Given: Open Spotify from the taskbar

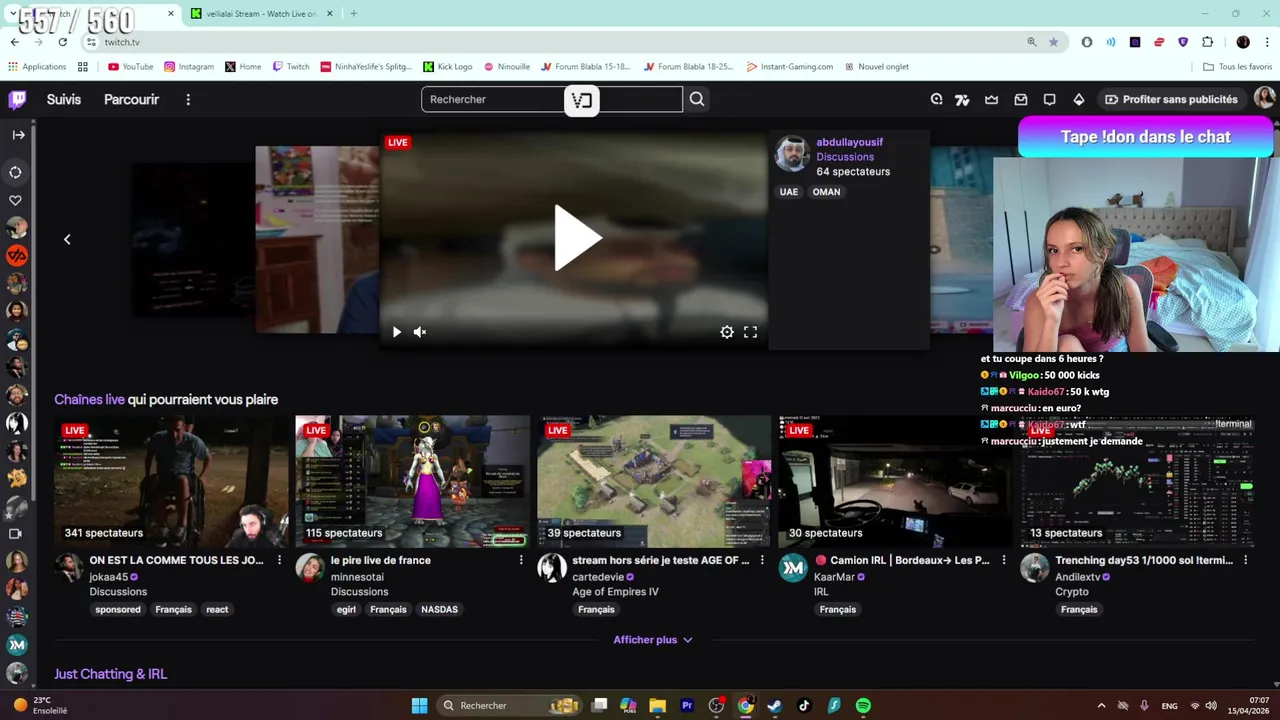Looking at the screenshot, I should [x=863, y=706].
